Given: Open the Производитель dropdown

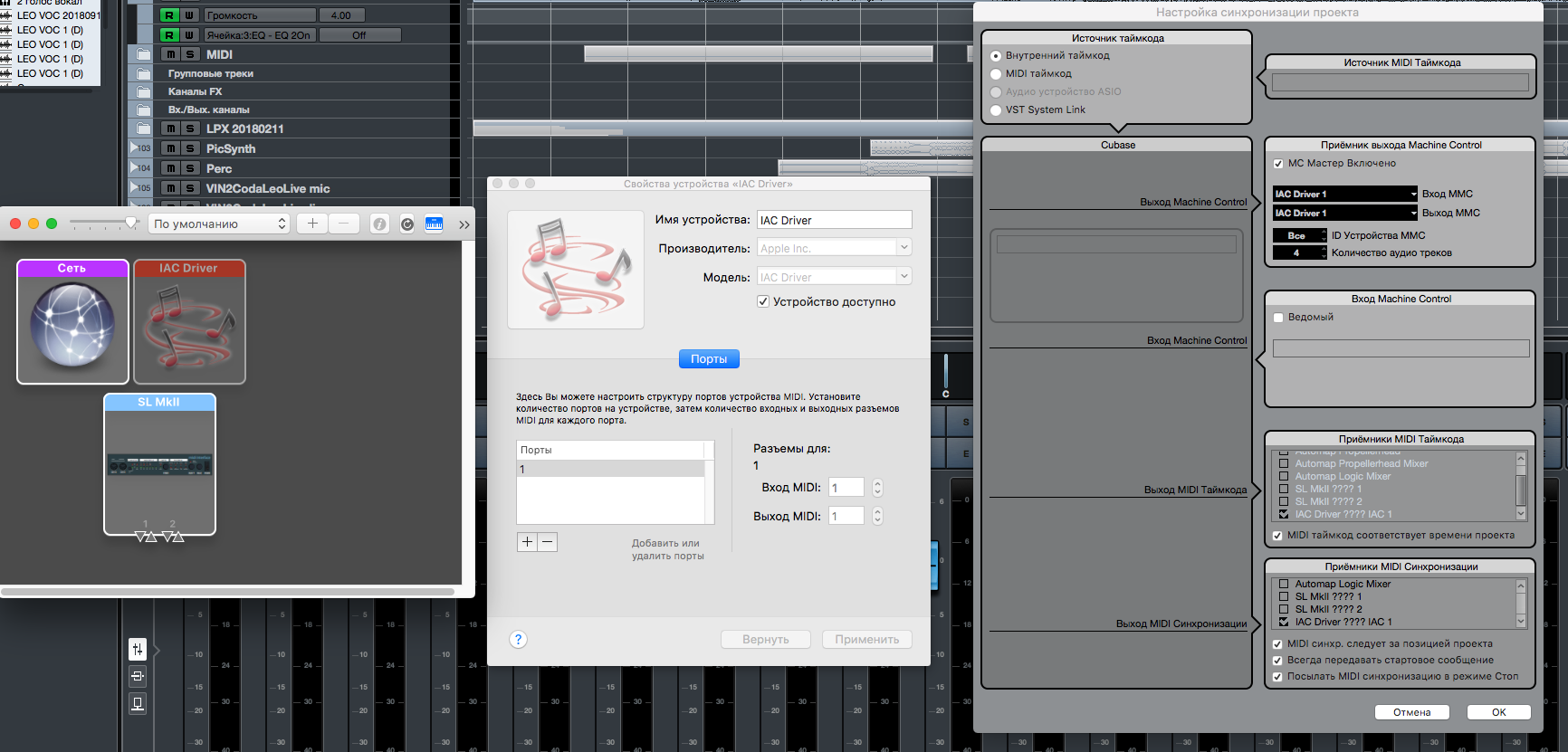Looking at the screenshot, I should tap(834, 248).
